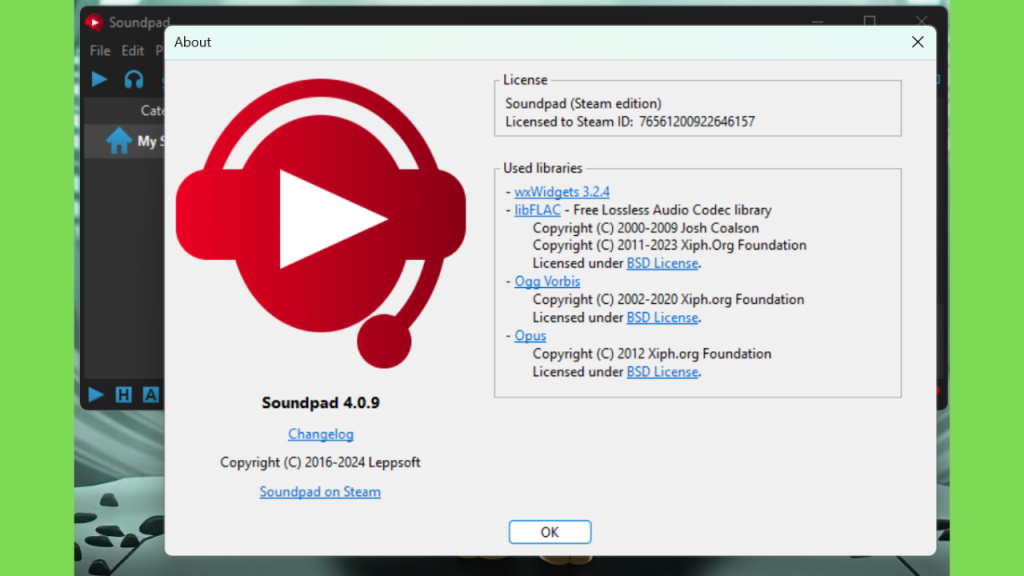Open the Opus library link
The image size is (1024, 576).
point(530,336)
